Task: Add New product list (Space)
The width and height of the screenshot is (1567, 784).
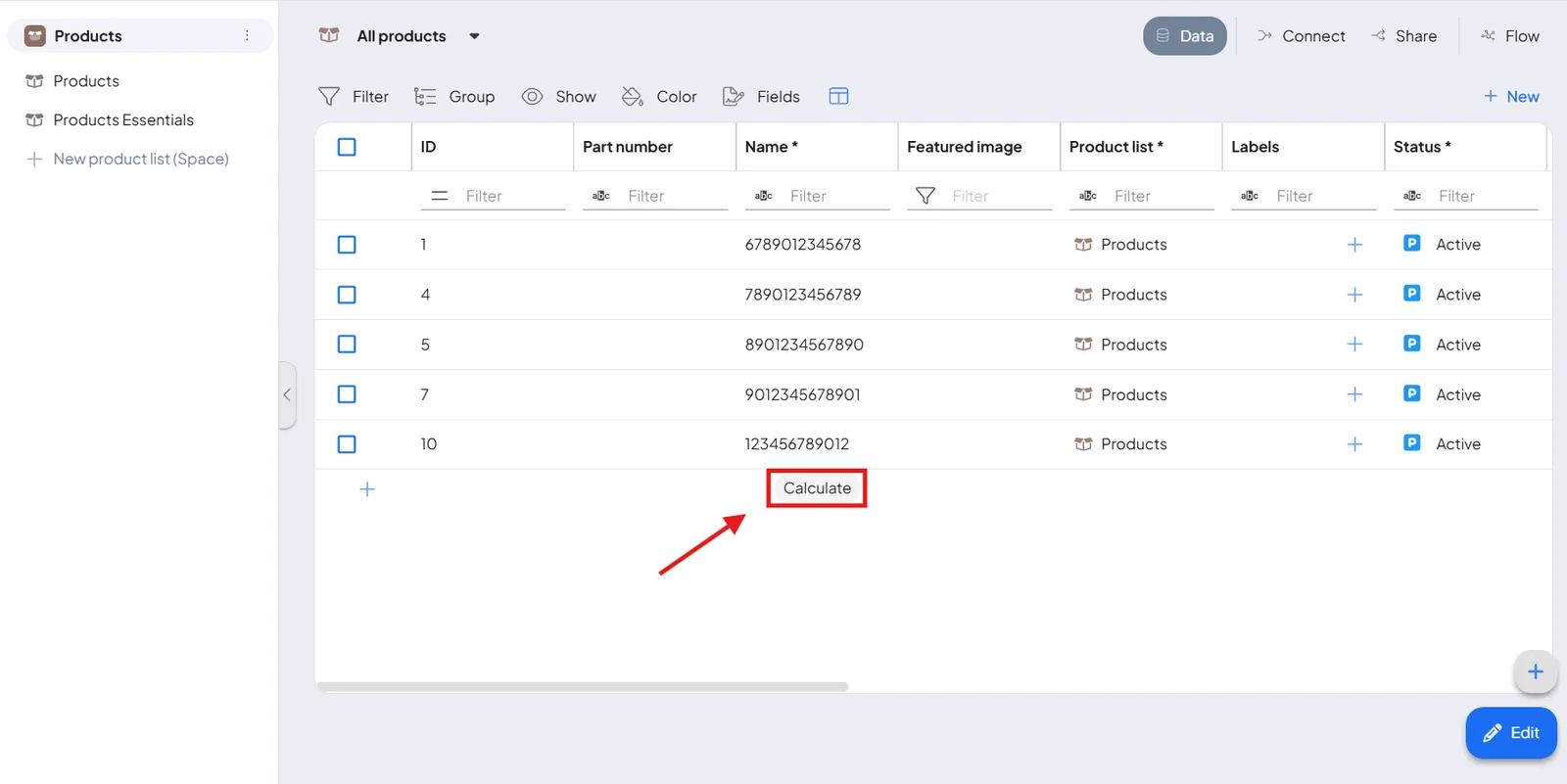Action: 127,159
